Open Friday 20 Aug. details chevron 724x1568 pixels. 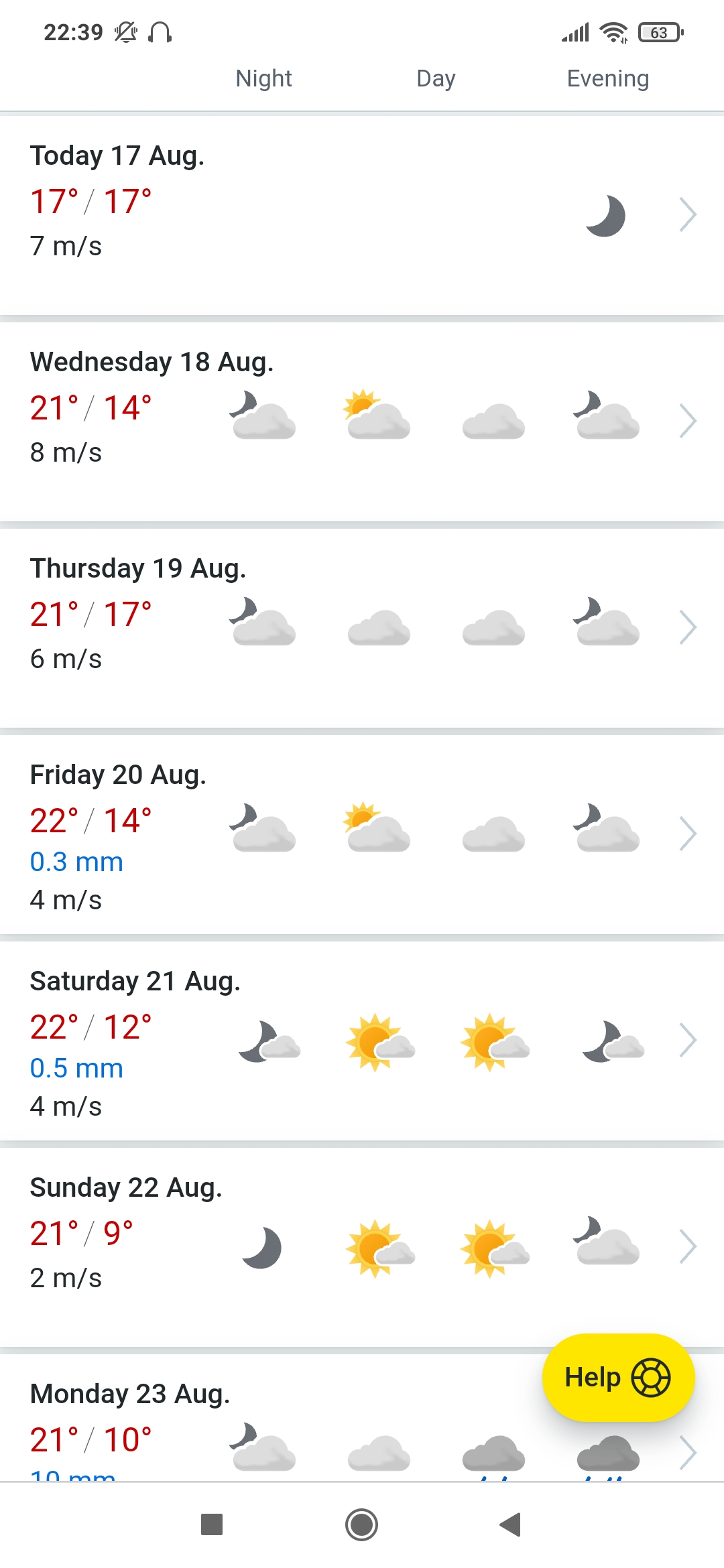pos(688,834)
